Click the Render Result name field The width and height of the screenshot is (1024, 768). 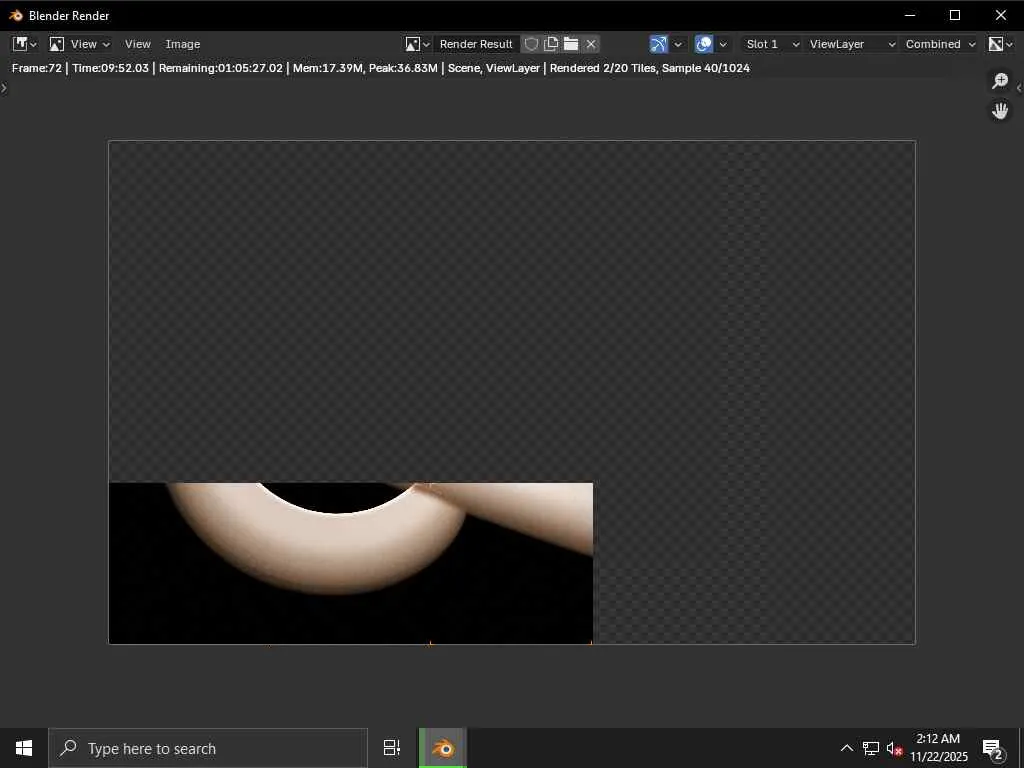pyautogui.click(x=476, y=44)
